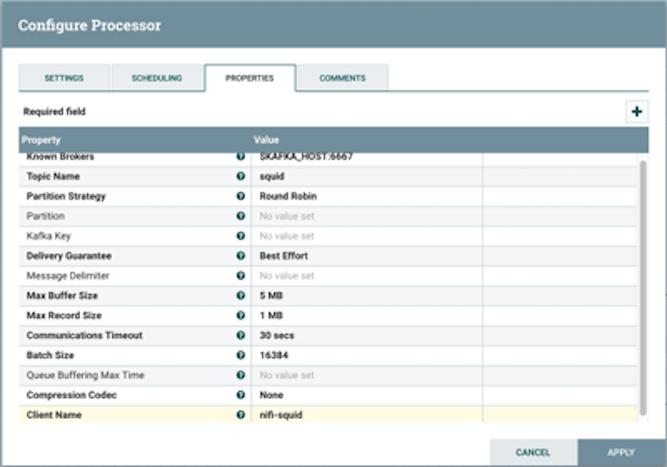Select the Delivery Guarantee property label
Screen dimensions: 667x467
point(69,256)
